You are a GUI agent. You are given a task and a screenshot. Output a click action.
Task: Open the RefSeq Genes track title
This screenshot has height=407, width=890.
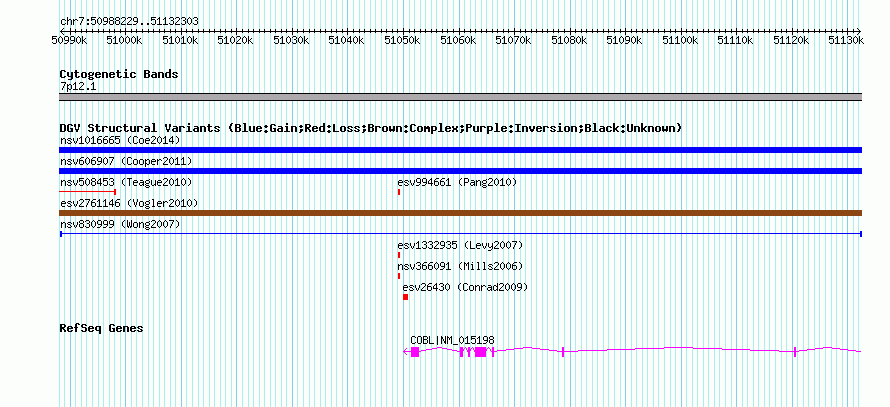click(102, 328)
